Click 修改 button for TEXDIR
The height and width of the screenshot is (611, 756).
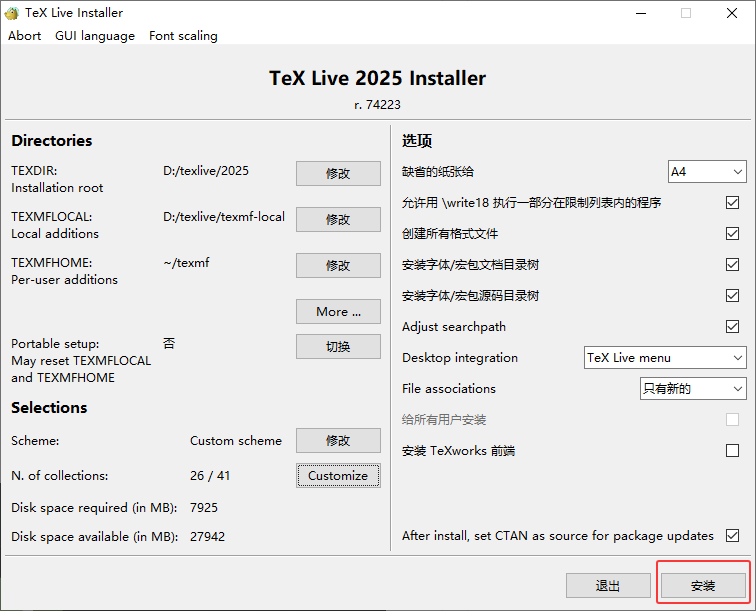tap(338, 173)
